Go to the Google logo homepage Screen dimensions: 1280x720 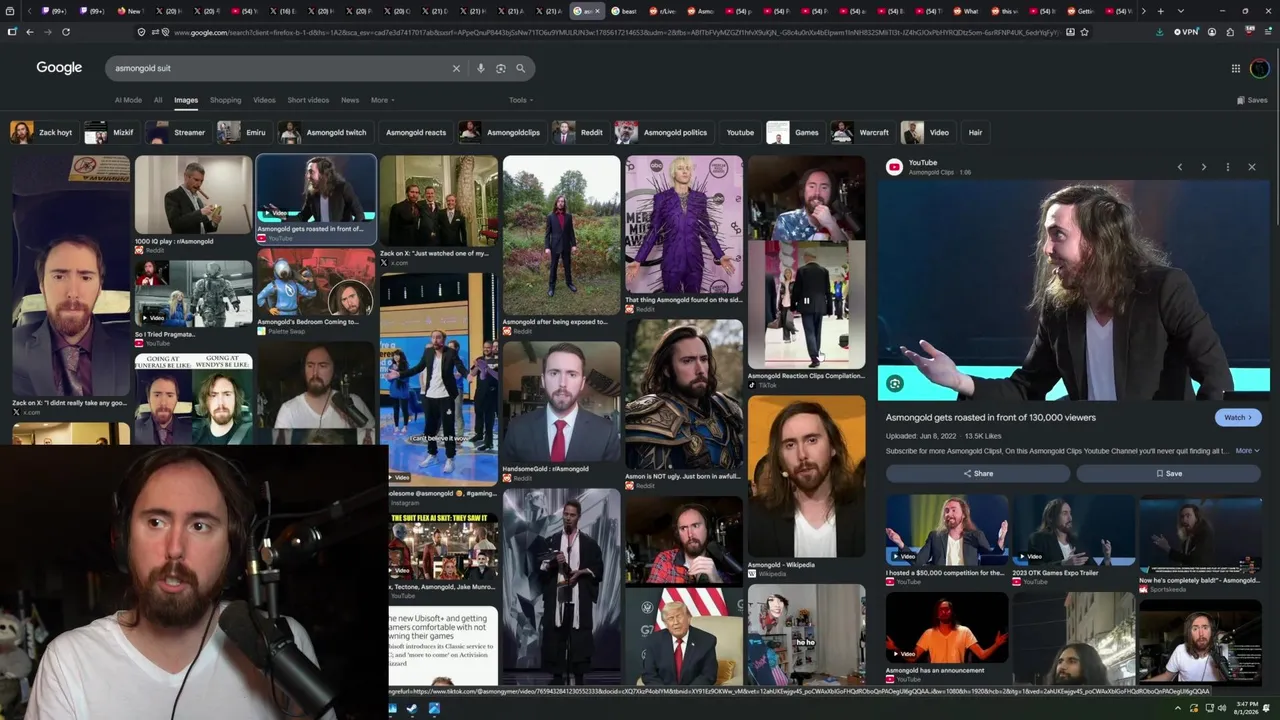[x=59, y=67]
